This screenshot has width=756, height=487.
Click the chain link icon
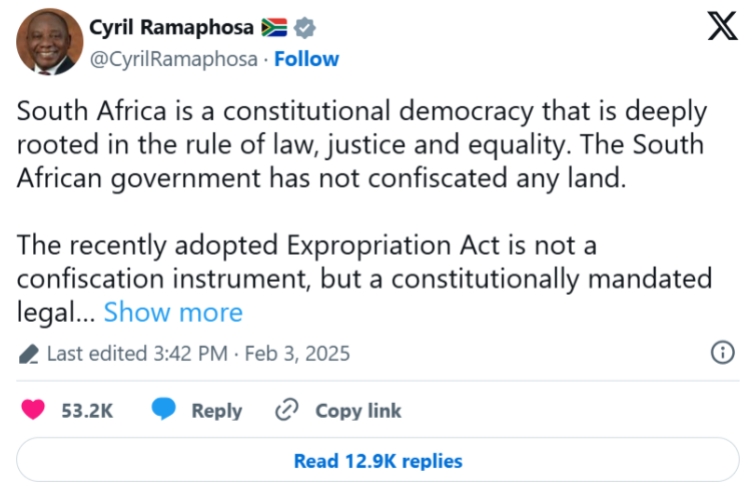pos(287,410)
